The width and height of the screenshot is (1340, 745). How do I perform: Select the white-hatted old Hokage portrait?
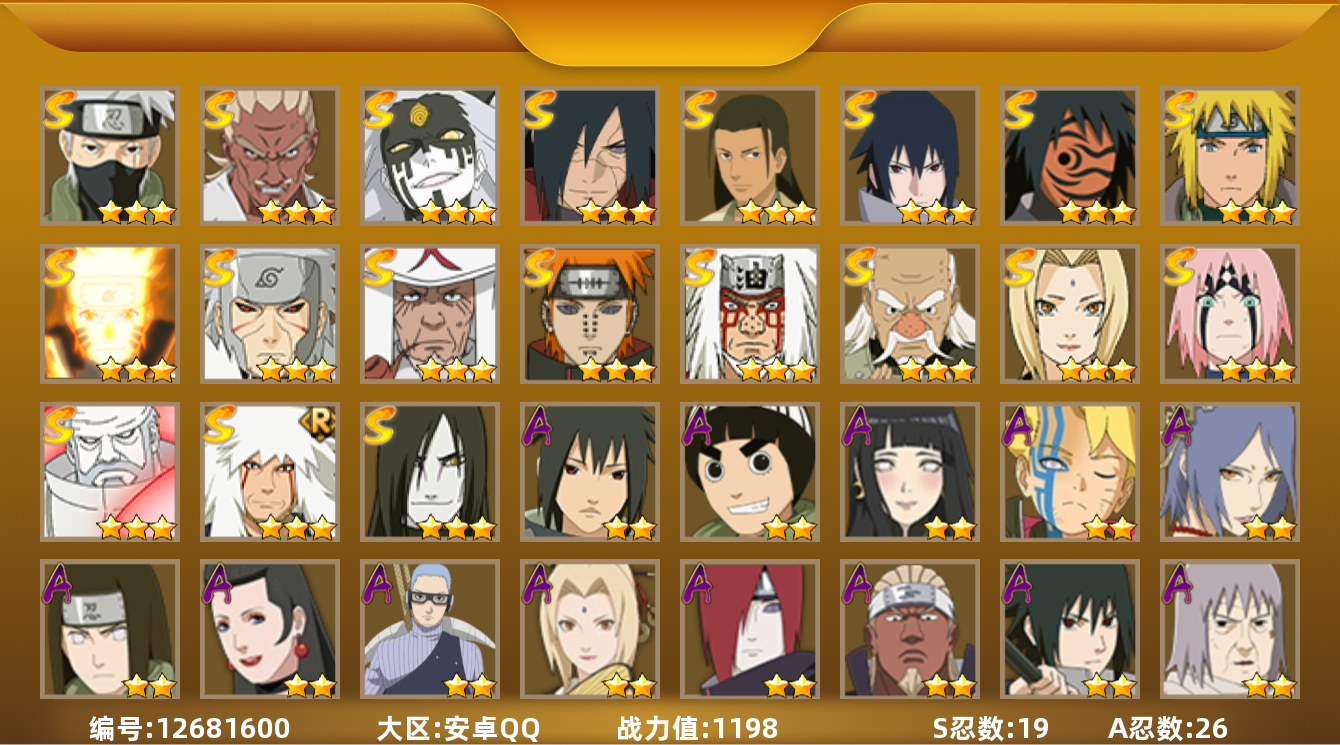tap(430, 314)
